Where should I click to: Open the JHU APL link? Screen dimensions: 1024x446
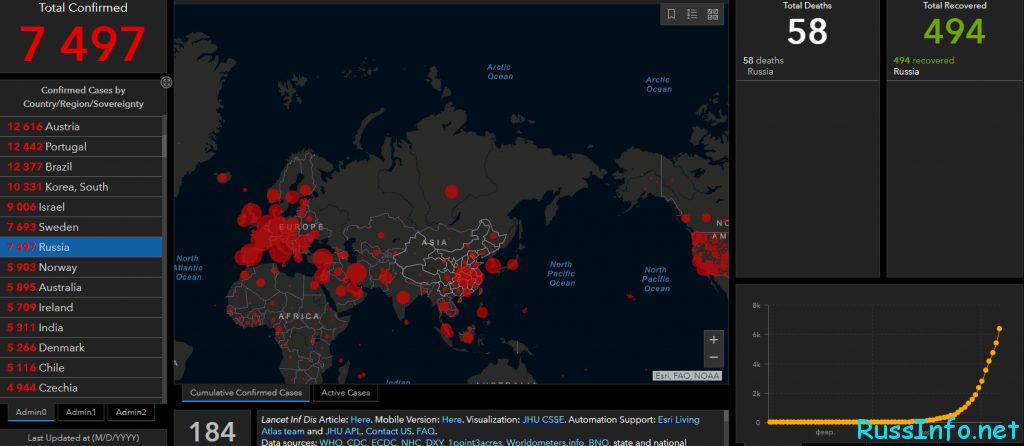(342, 432)
